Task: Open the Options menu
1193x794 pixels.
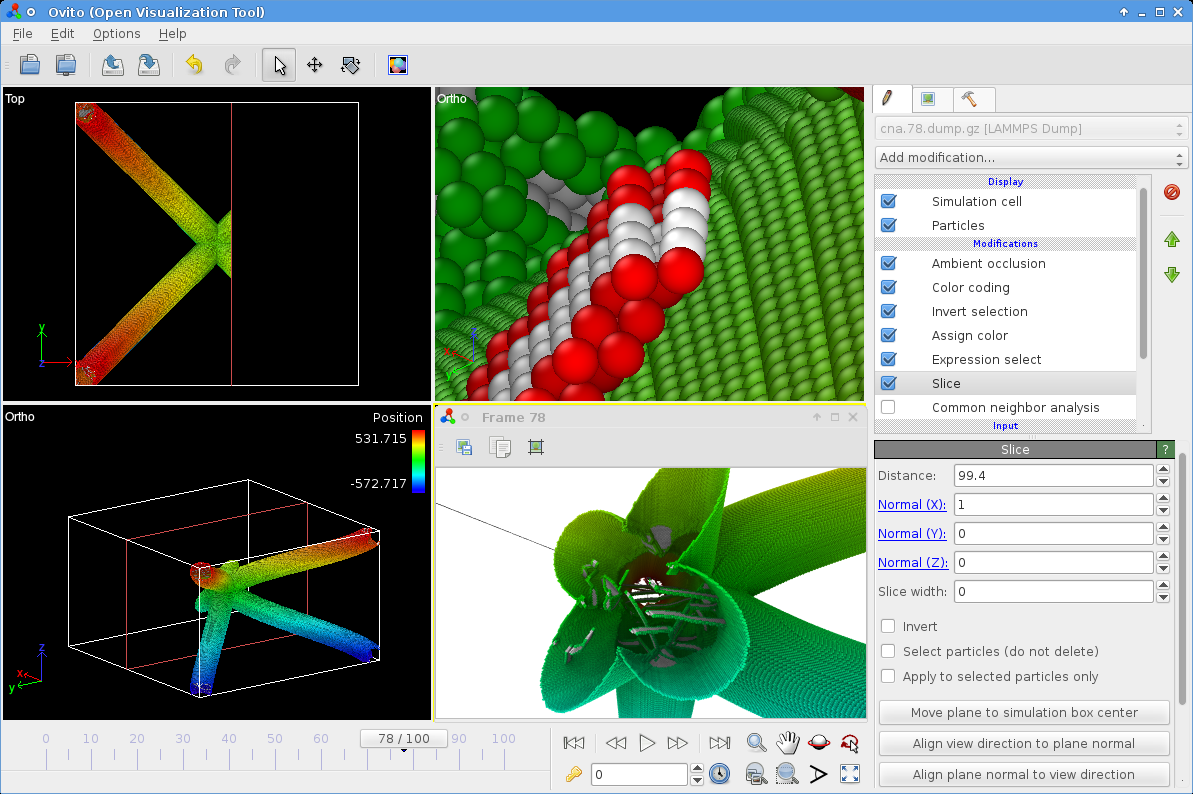Action: point(116,33)
